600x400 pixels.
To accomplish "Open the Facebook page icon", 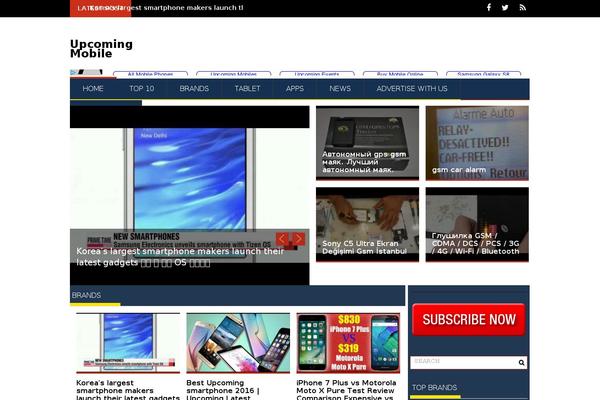I will [x=489, y=7].
